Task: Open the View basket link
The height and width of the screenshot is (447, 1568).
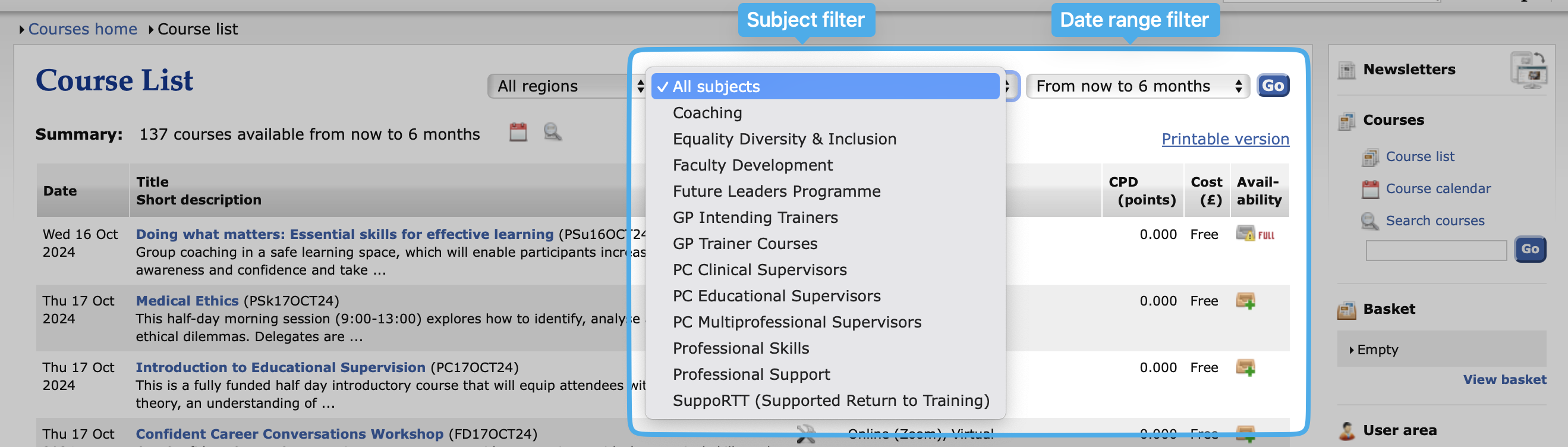Action: (1504, 379)
